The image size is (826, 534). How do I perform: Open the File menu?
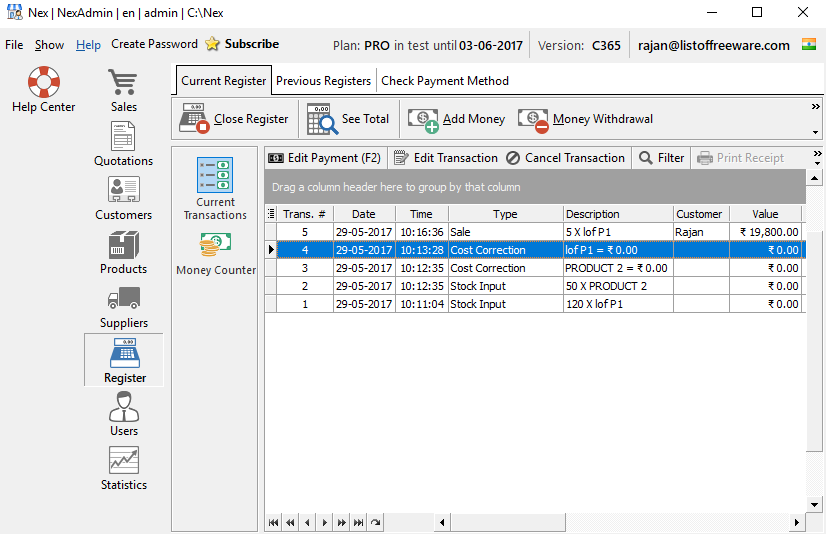click(14, 45)
